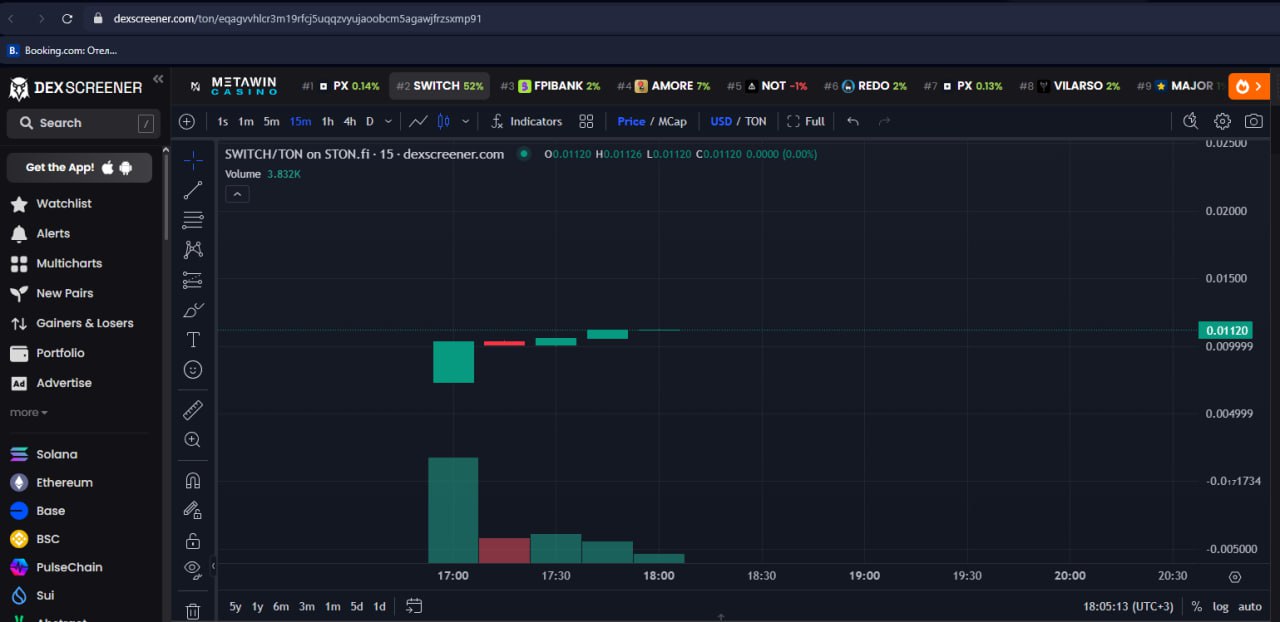This screenshot has width=1280, height=622.
Task: Select the text annotation tool
Action: tap(193, 340)
